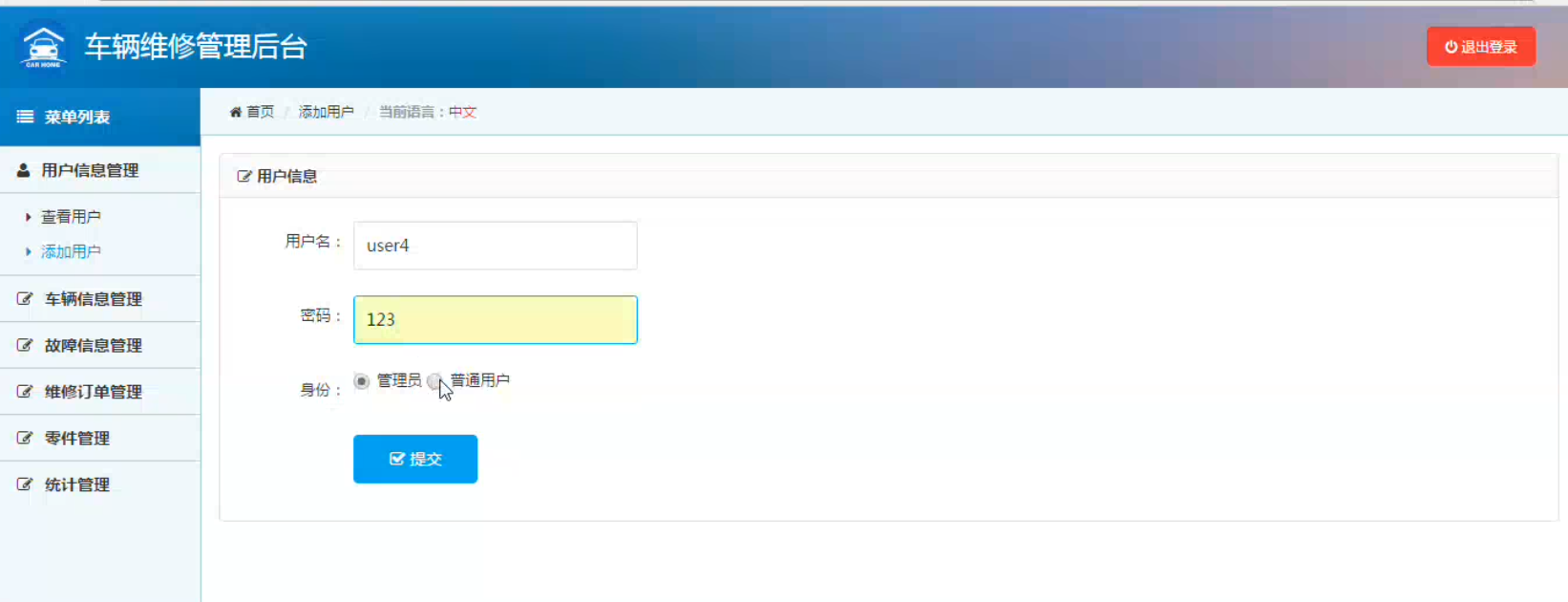Screen dimensions: 1568x602
Task: Submit the form with 提交 button
Action: (415, 459)
